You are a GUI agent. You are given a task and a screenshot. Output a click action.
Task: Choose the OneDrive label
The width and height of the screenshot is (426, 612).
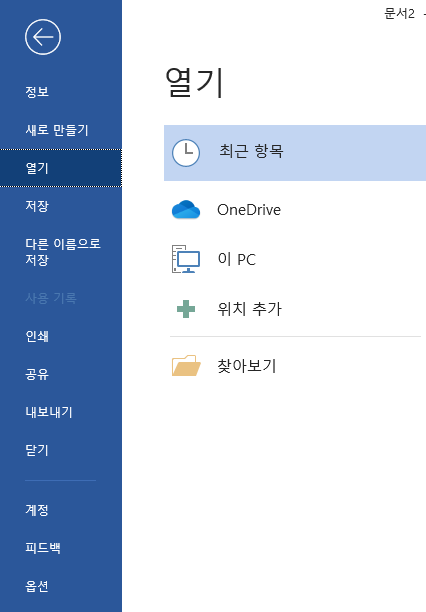[x=249, y=210]
